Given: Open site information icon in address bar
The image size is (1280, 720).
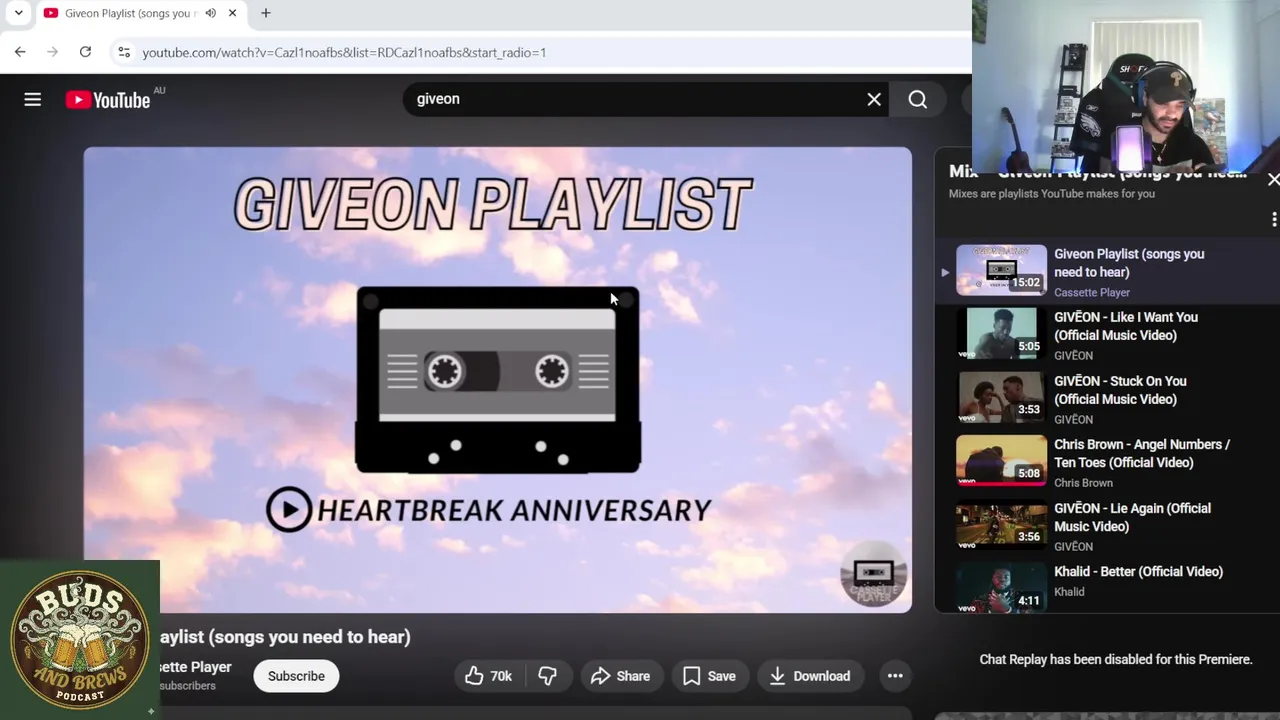Looking at the screenshot, I should [123, 52].
